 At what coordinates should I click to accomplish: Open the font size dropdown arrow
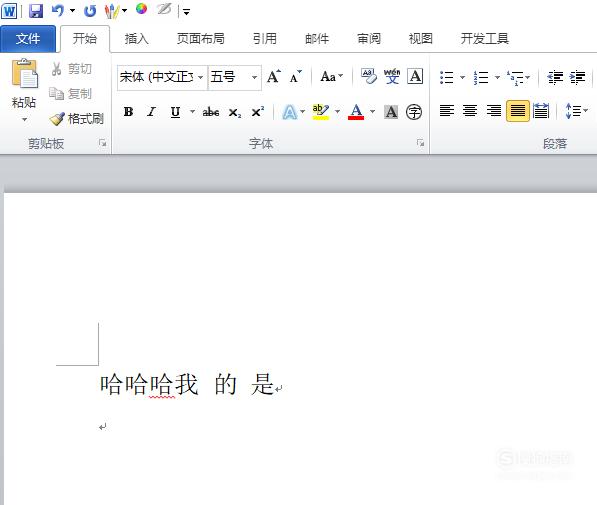[x=254, y=77]
